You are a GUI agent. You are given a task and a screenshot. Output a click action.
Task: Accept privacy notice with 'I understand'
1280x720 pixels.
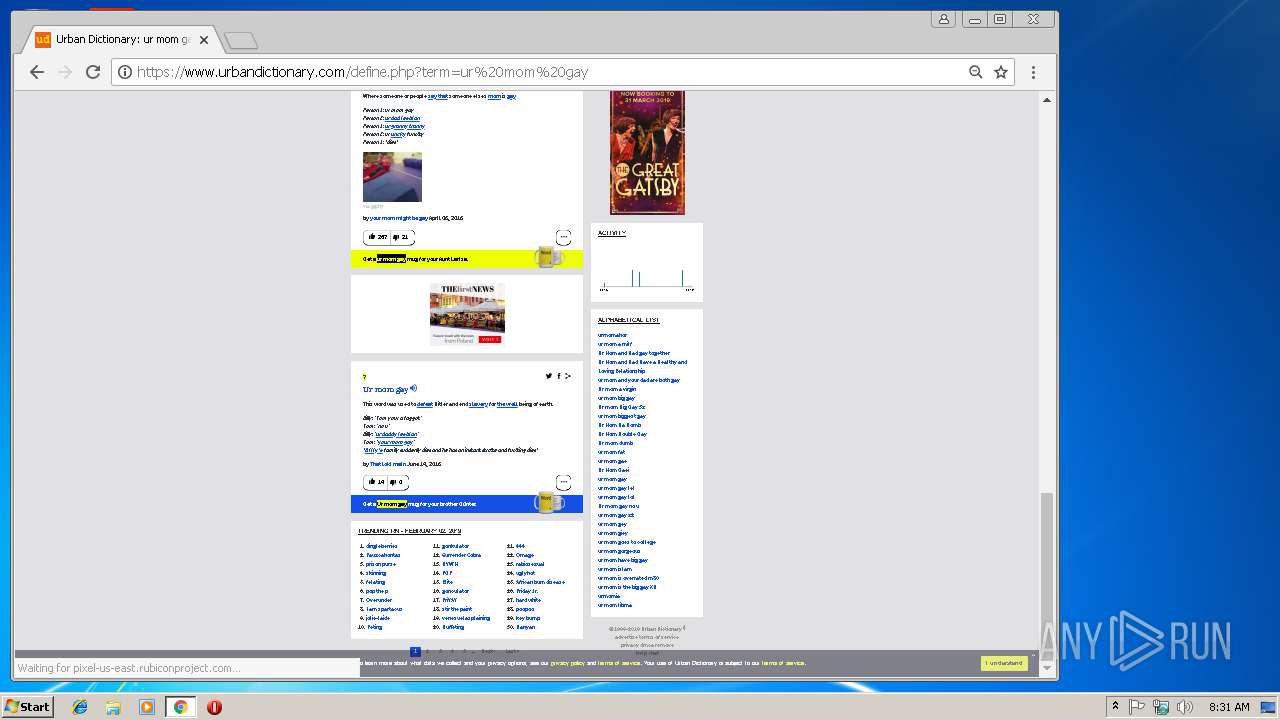(1004, 663)
